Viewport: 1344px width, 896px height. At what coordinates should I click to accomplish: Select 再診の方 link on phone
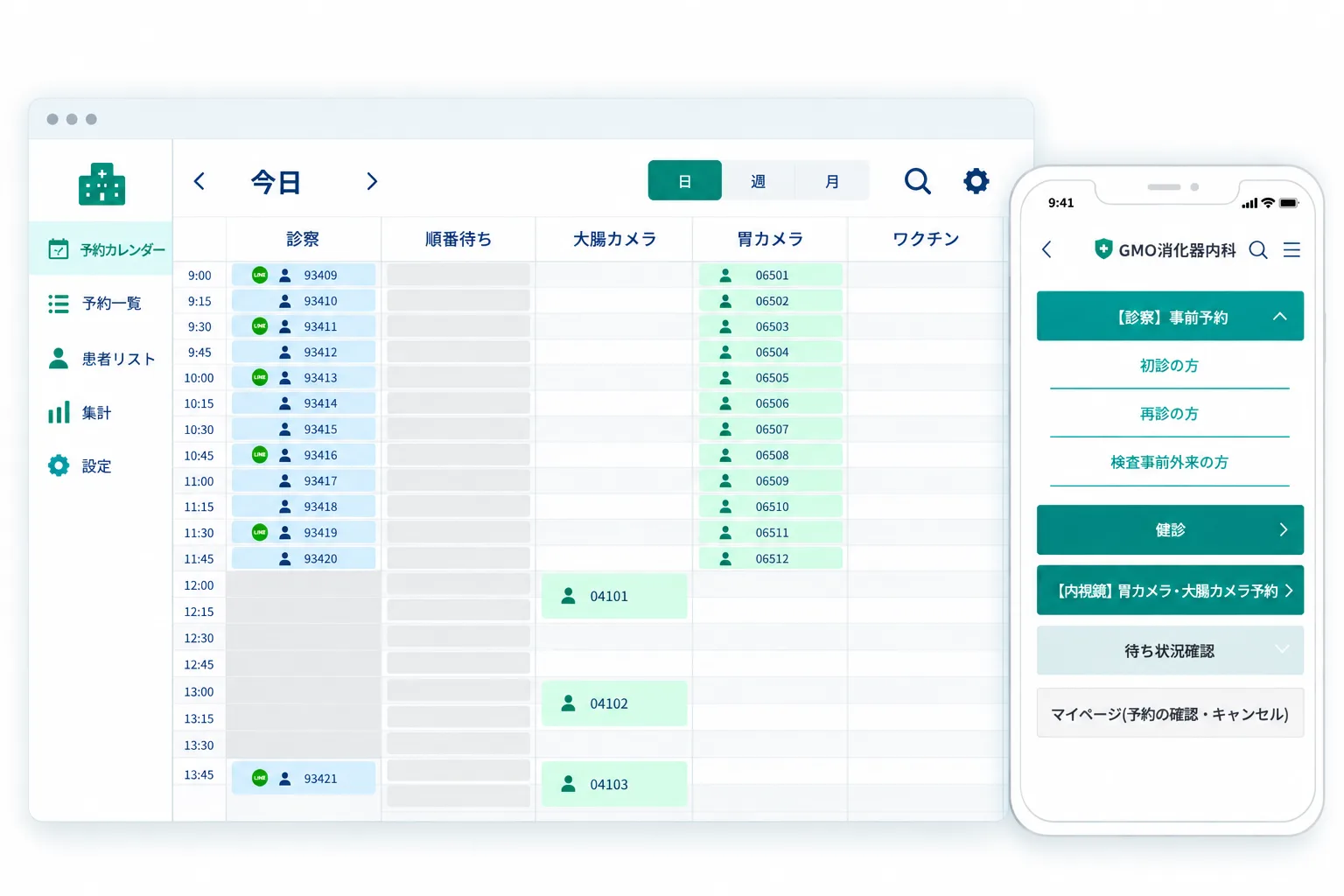coord(1169,414)
